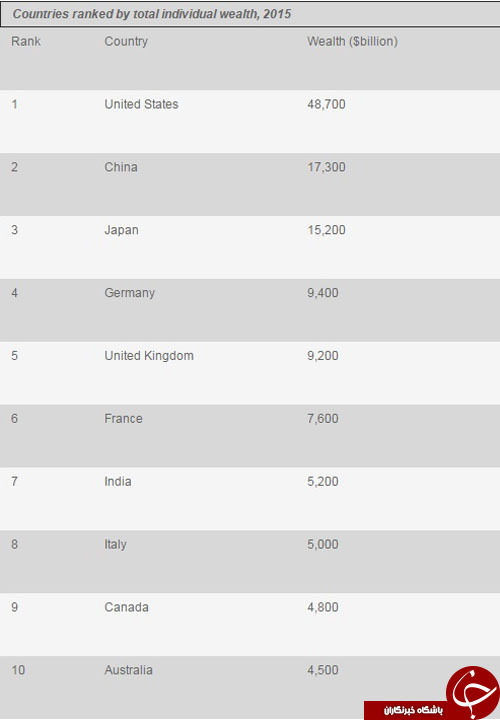Click the 7,600 wealth figure

(x=323, y=419)
